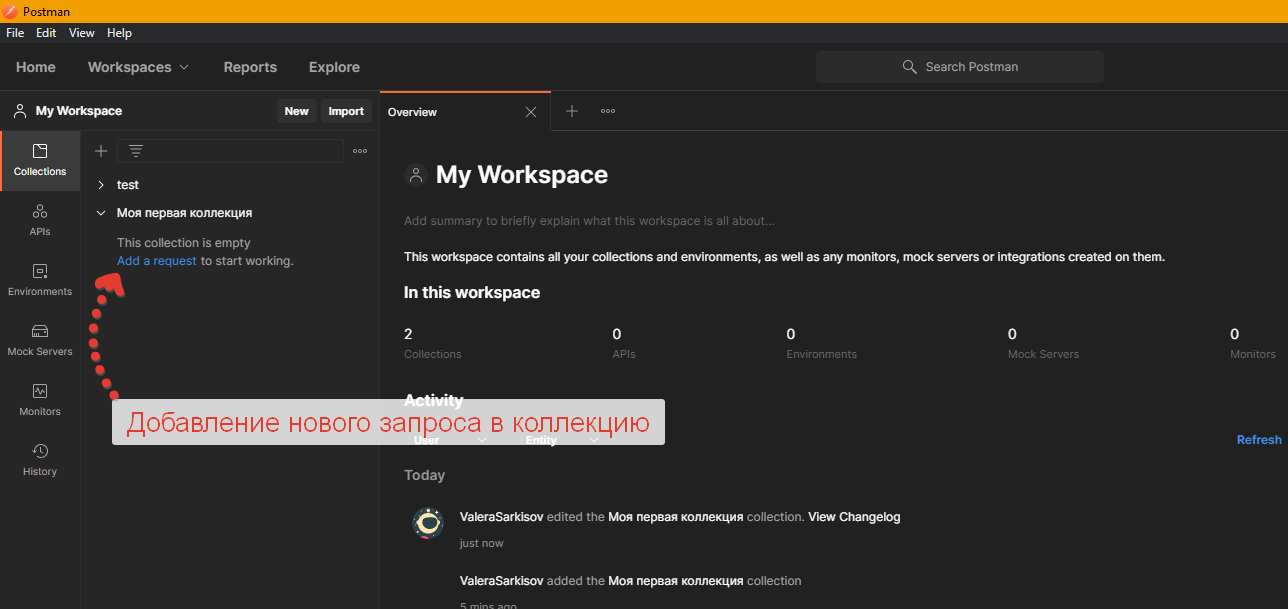Select the Моя первая коллекция collection name
This screenshot has height=609, width=1288.
click(x=184, y=213)
